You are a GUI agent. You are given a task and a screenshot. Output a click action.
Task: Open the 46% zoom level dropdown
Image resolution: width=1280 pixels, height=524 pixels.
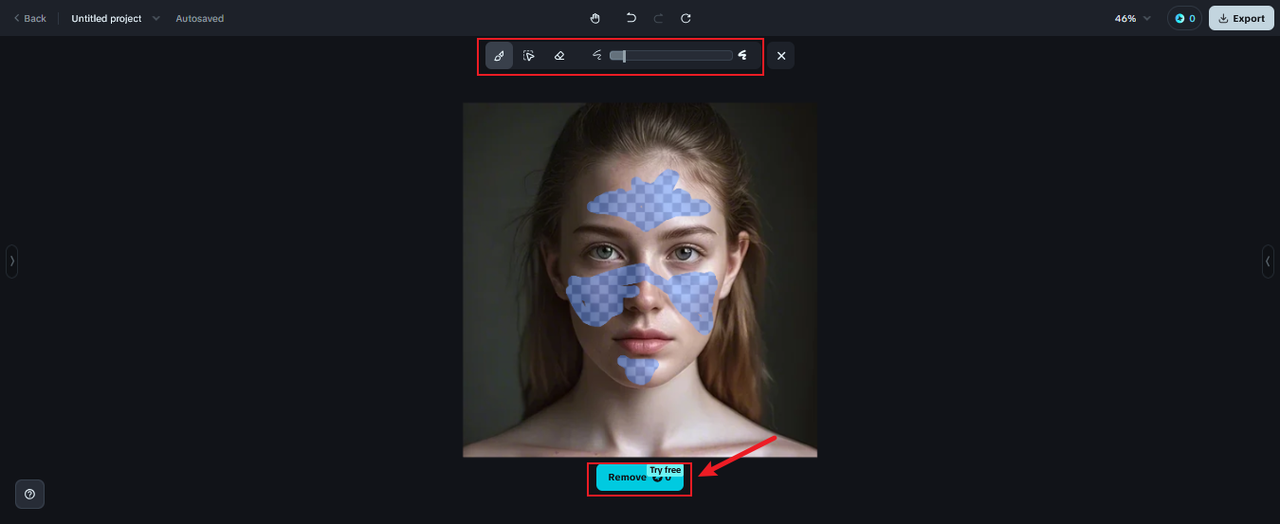pyautogui.click(x=1133, y=18)
